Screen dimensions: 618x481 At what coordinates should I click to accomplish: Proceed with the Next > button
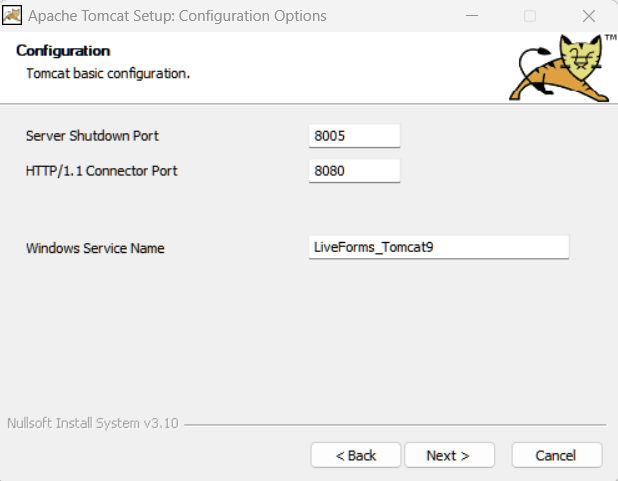(x=448, y=455)
